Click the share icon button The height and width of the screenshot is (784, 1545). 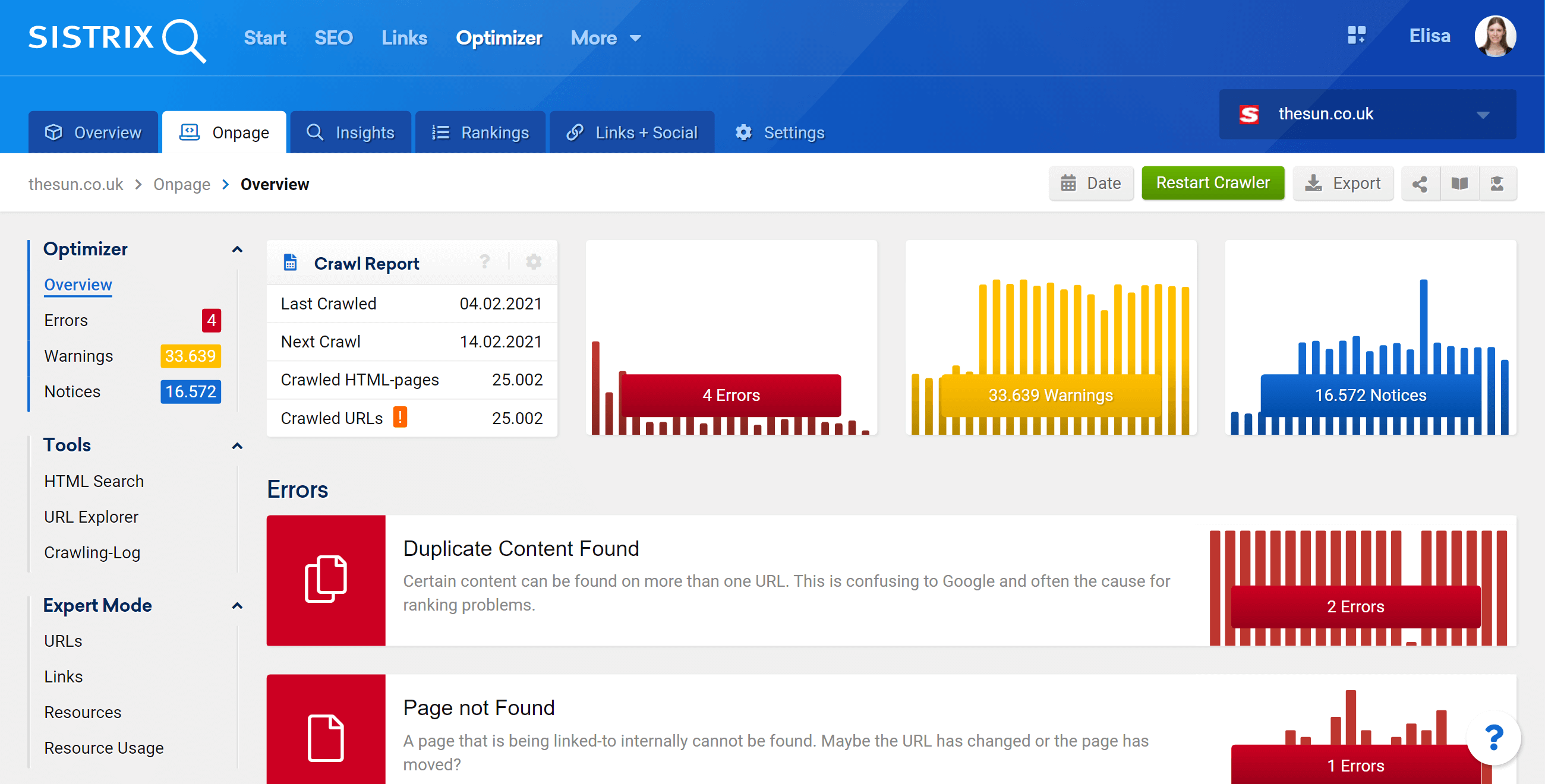1420,184
